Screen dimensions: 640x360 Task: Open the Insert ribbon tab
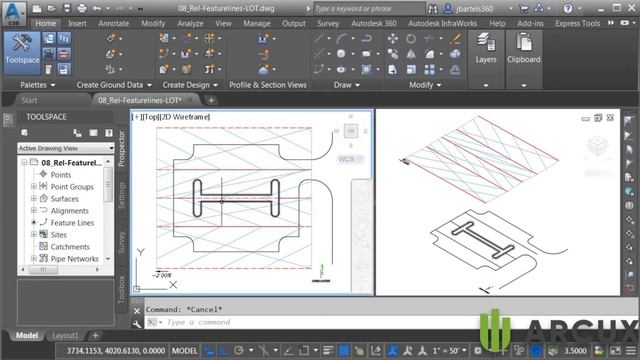tap(77, 24)
